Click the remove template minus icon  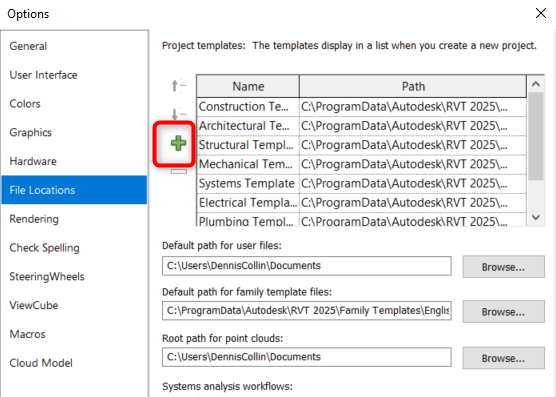[179, 172]
